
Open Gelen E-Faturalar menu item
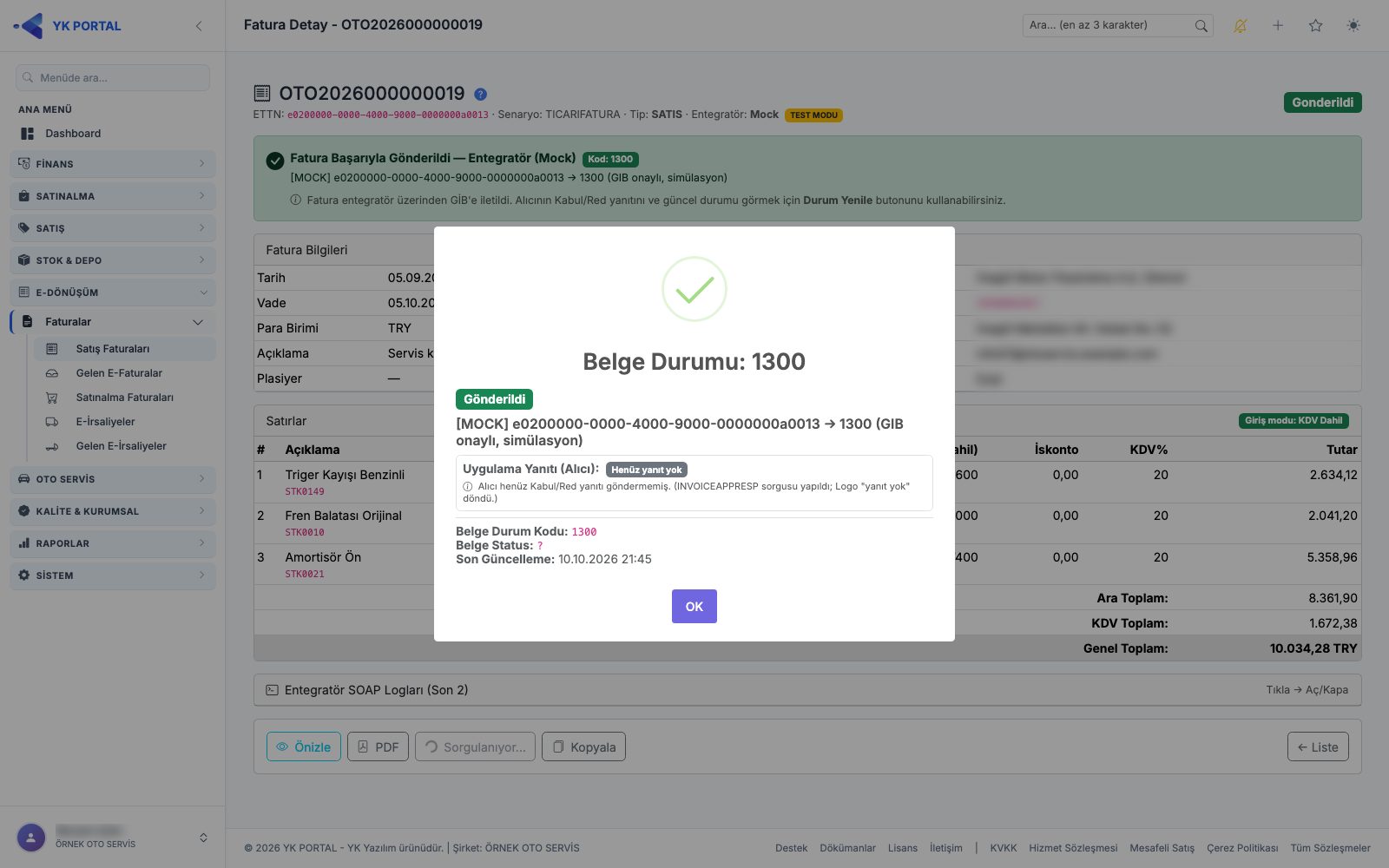[119, 373]
